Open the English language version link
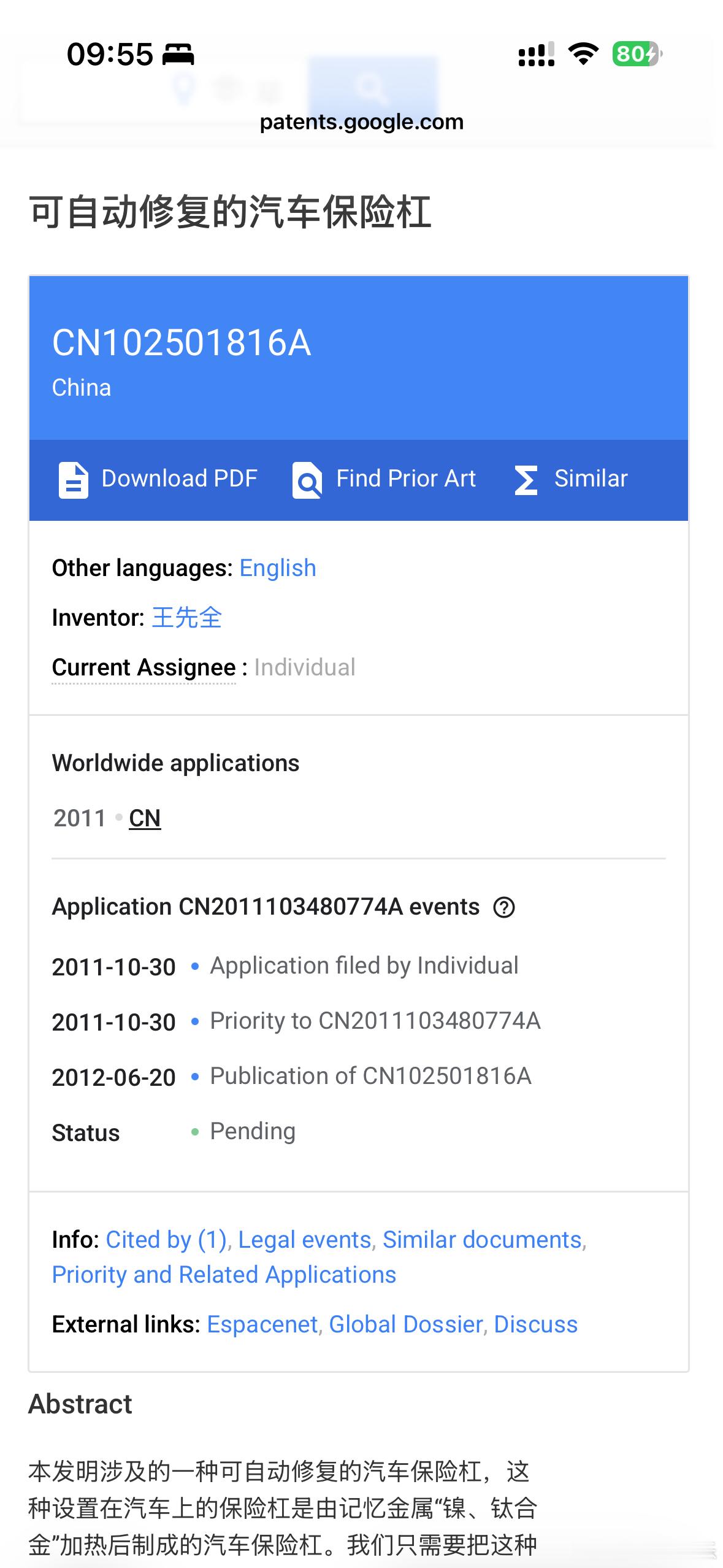This screenshot has width=723, height=1568. tap(278, 568)
